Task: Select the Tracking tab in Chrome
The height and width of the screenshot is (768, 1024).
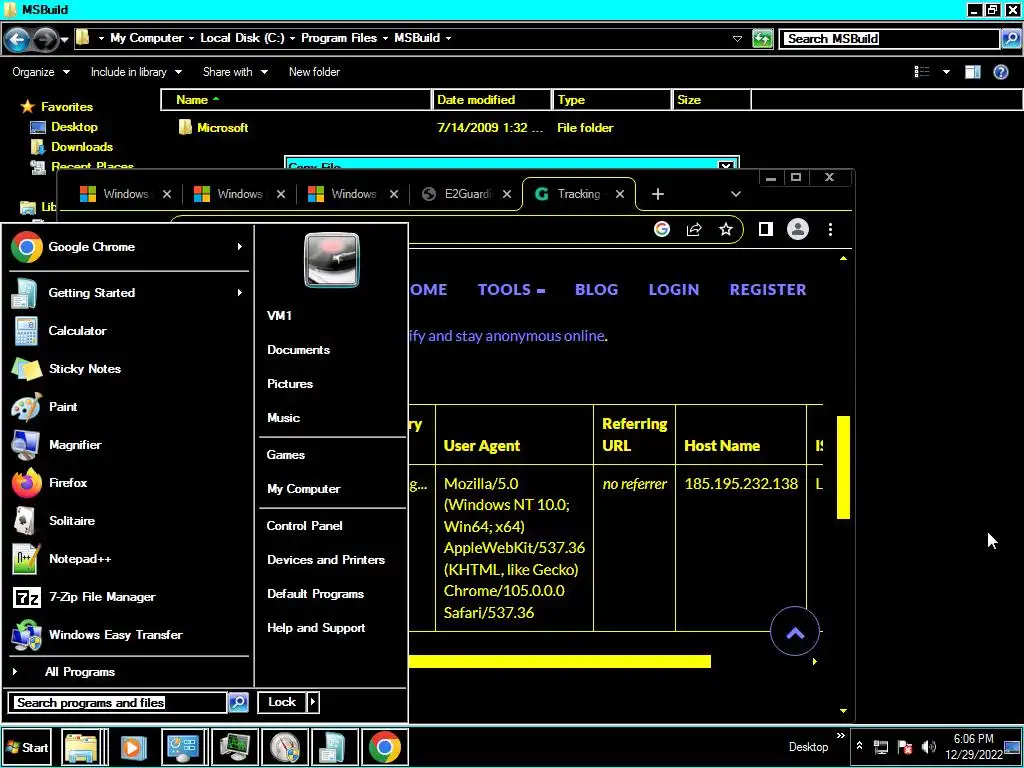Action: pyautogui.click(x=578, y=194)
